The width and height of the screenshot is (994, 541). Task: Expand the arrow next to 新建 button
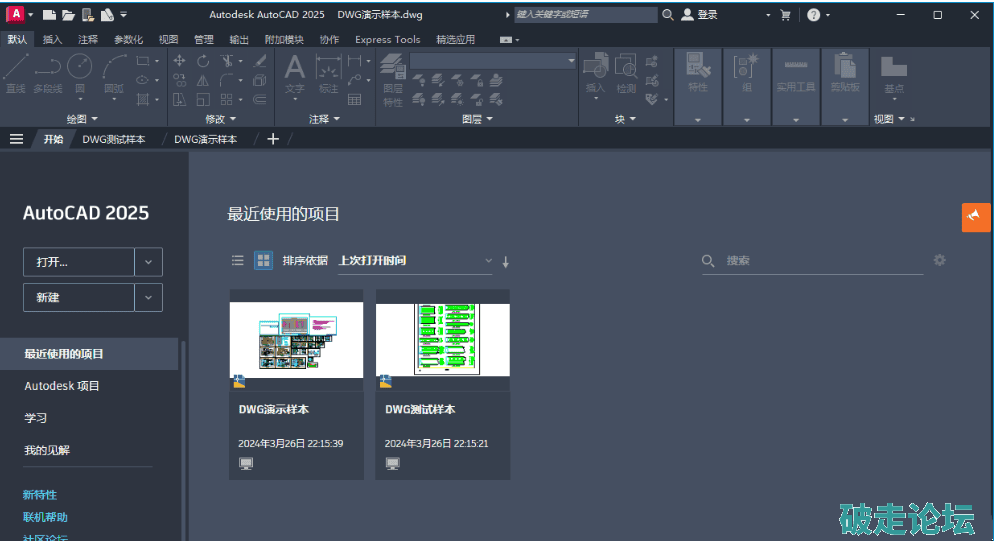tap(148, 297)
